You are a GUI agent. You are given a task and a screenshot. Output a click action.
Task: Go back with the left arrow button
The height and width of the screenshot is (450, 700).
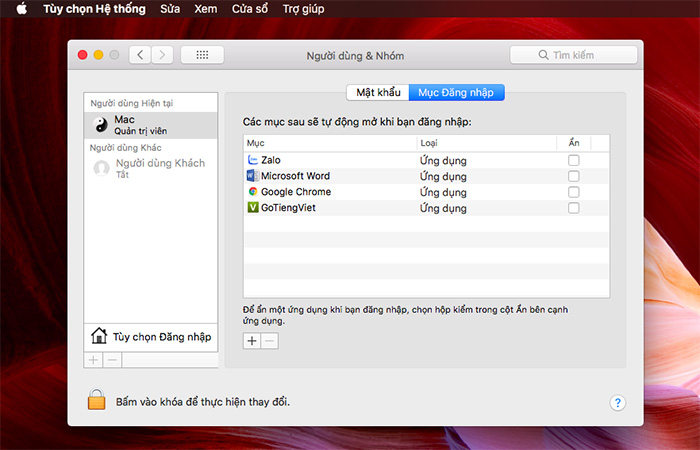click(140, 55)
